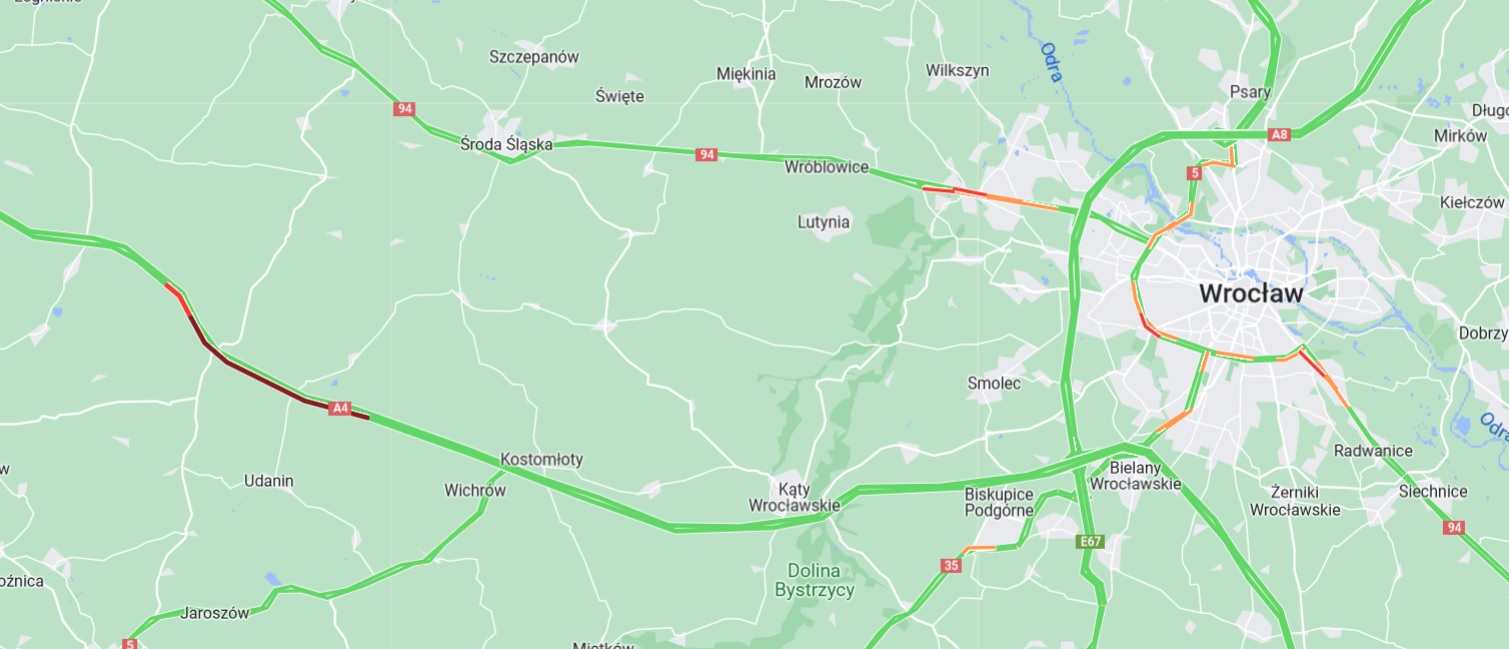The width and height of the screenshot is (1509, 649).
Task: Click the route 5 shield north of Wrocław
Action: [1194, 173]
